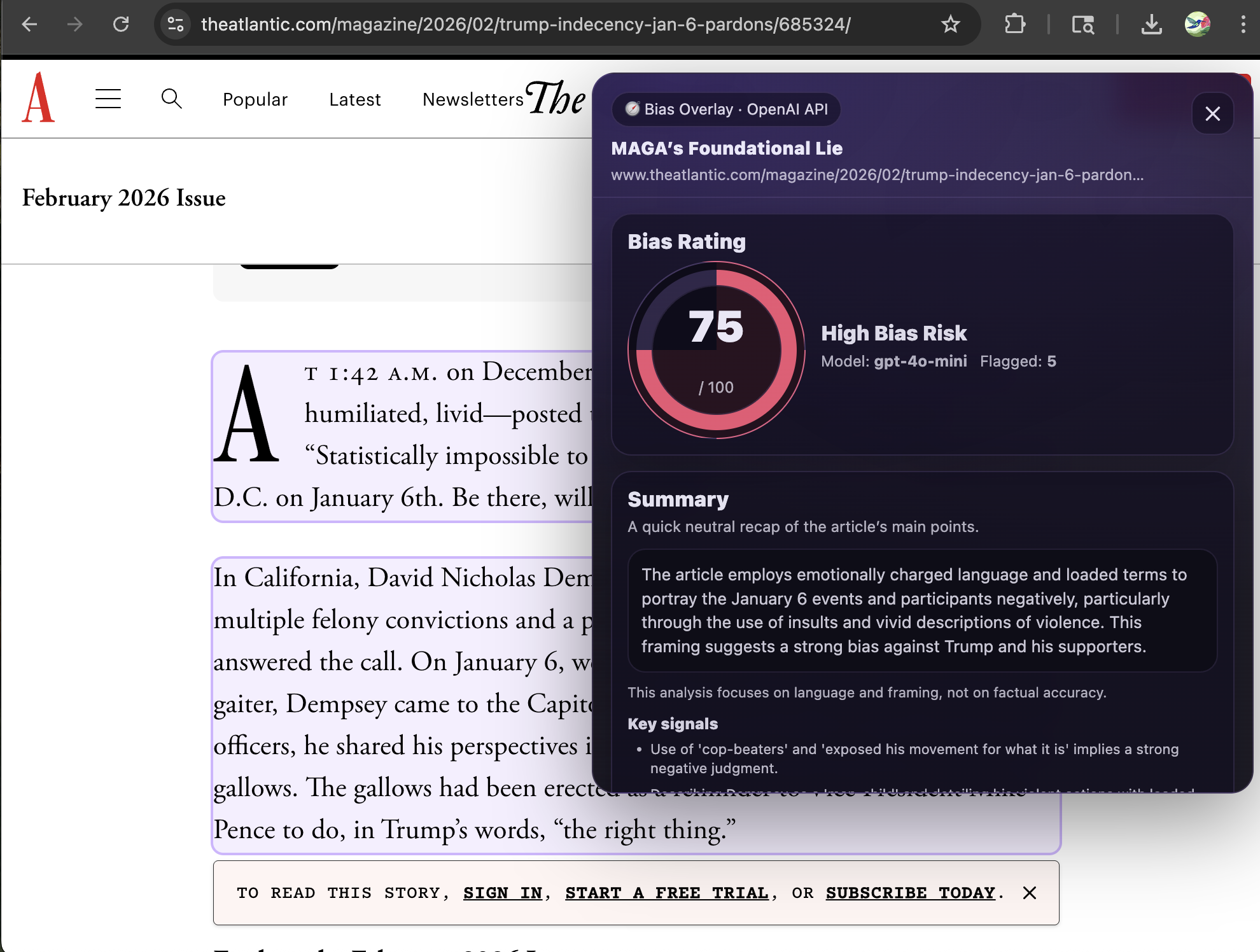Screen dimensions: 1260x952
Task: Click the Chrome profile avatar
Action: (x=1197, y=24)
